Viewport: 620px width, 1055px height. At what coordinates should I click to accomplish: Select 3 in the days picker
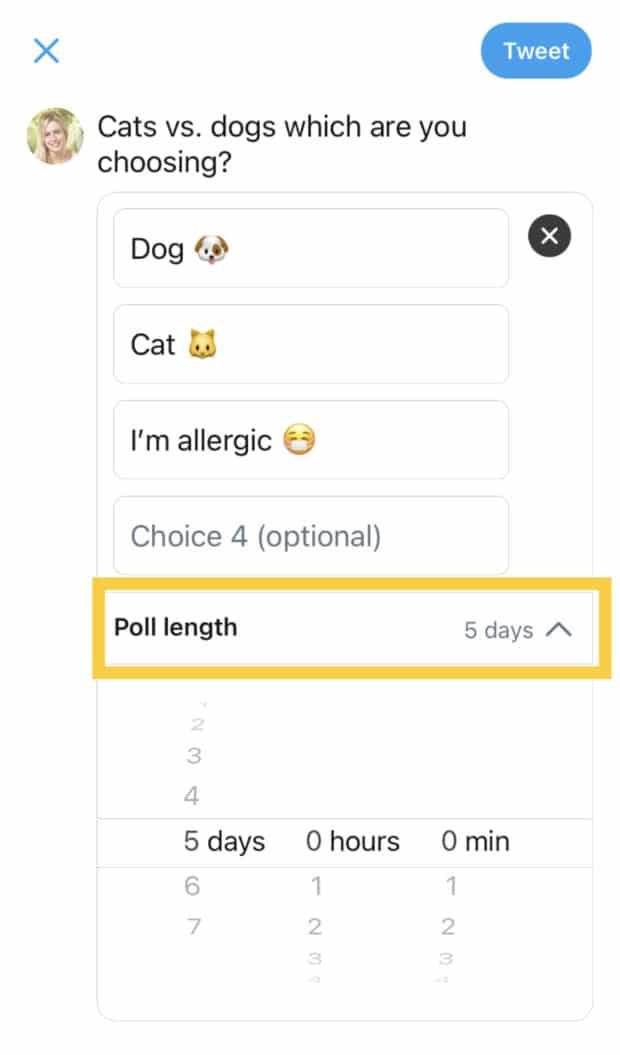[x=193, y=756]
